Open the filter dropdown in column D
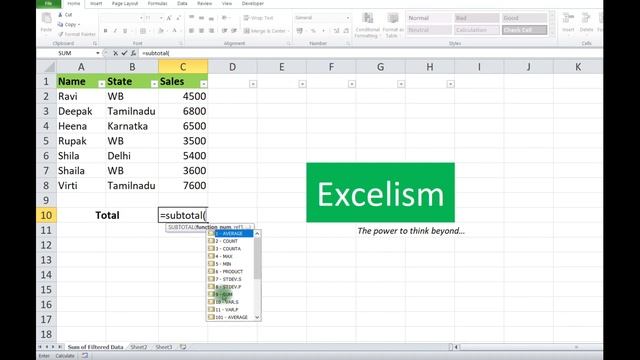 (253, 84)
